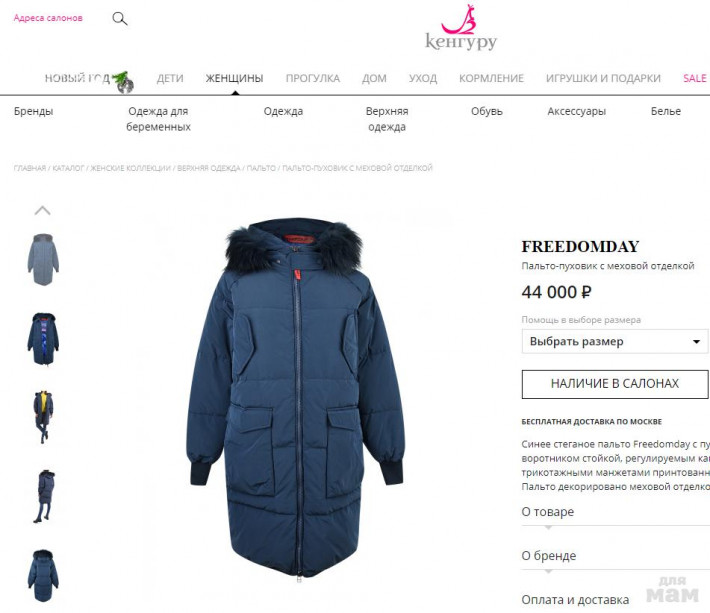Select the coat back view thumbnail
Image resolution: width=710 pixels, height=613 pixels.
(x=43, y=575)
